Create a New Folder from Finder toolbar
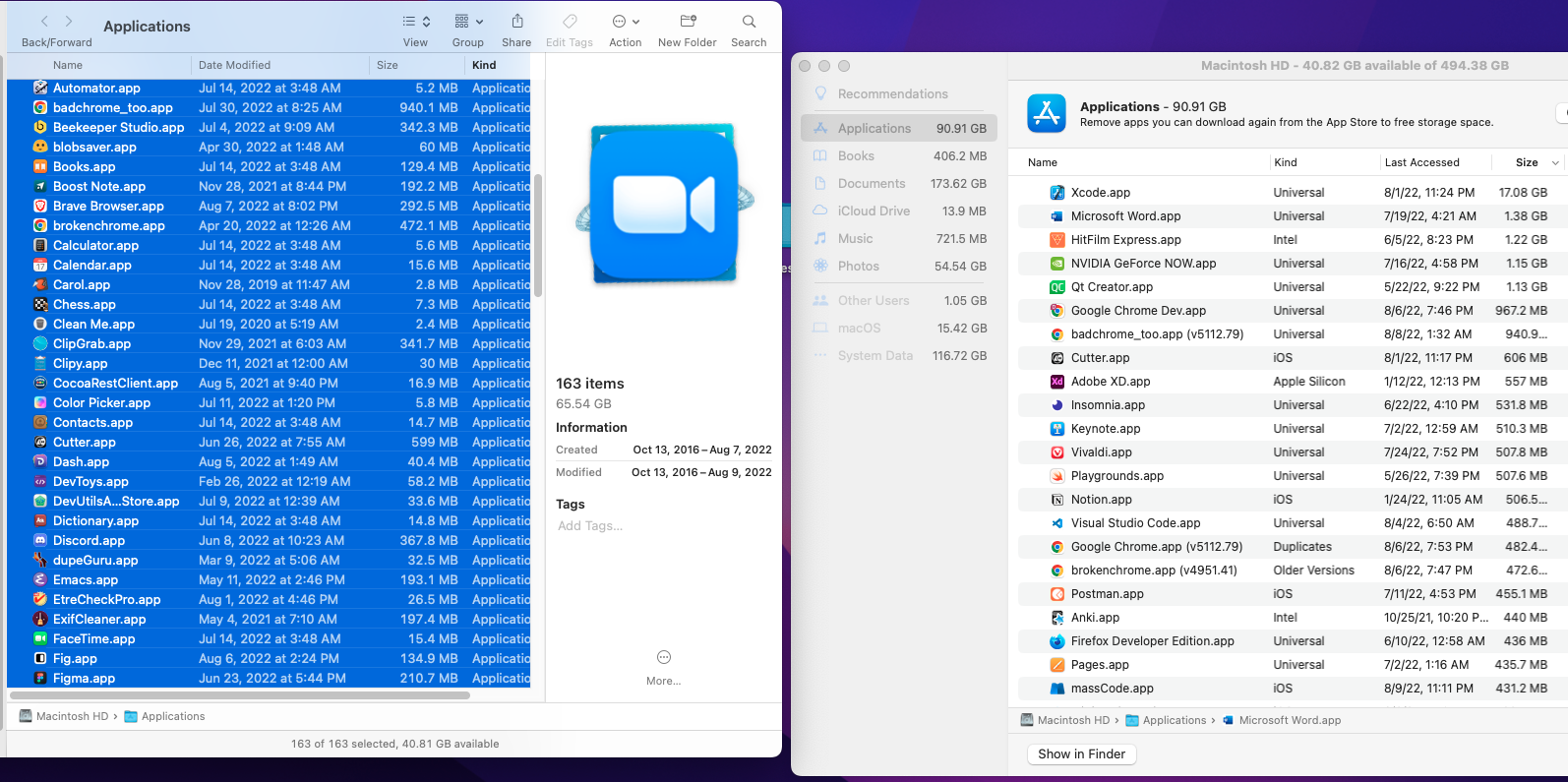The image size is (1568, 782). [x=688, y=21]
